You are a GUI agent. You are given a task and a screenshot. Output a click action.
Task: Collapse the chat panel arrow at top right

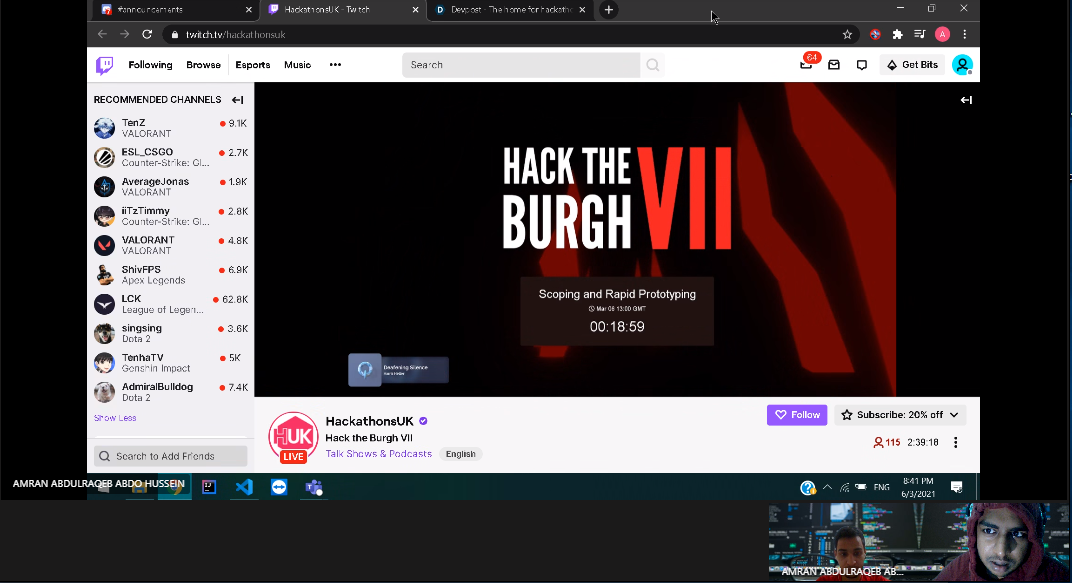(966, 100)
